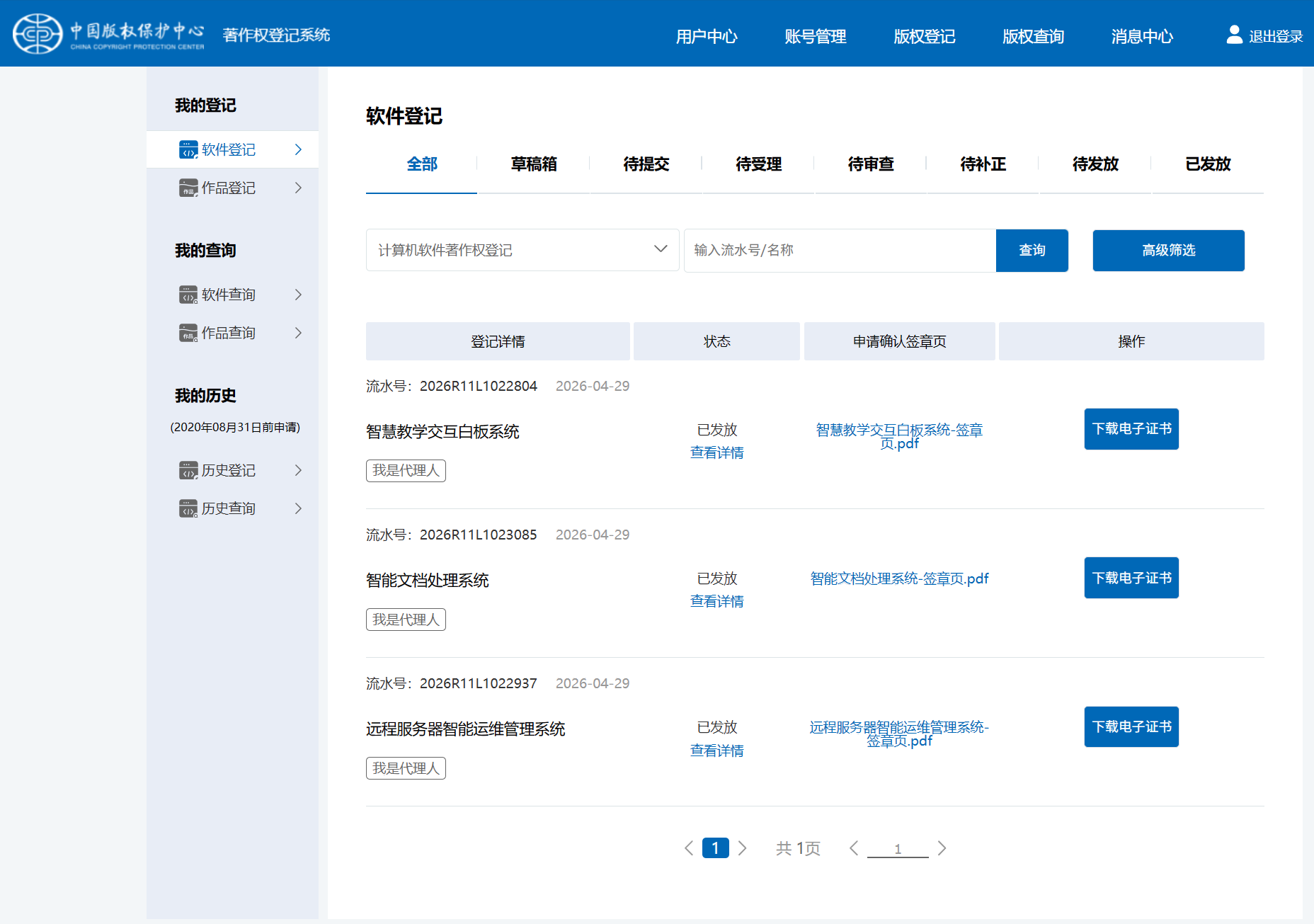View 查看详情 for 智慧教学交互白板系统
The image size is (1314, 924).
[717, 452]
